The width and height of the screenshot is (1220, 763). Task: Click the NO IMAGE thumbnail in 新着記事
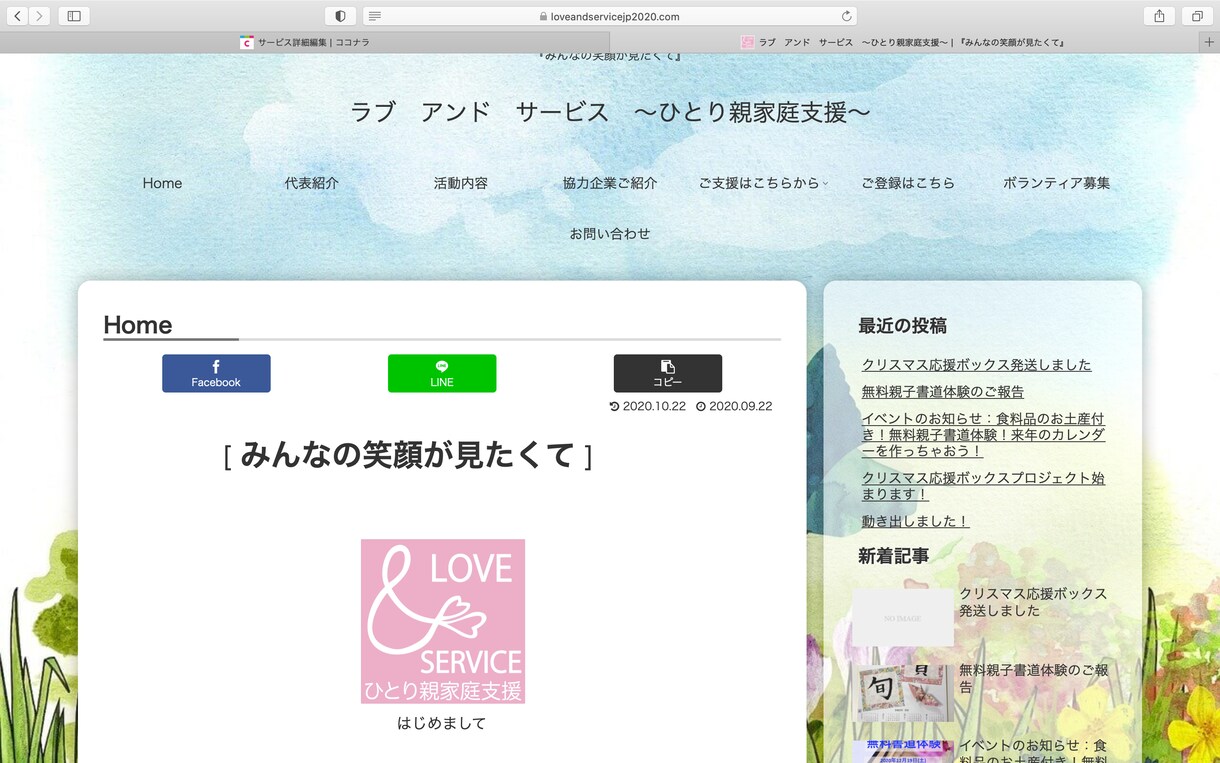click(902, 617)
